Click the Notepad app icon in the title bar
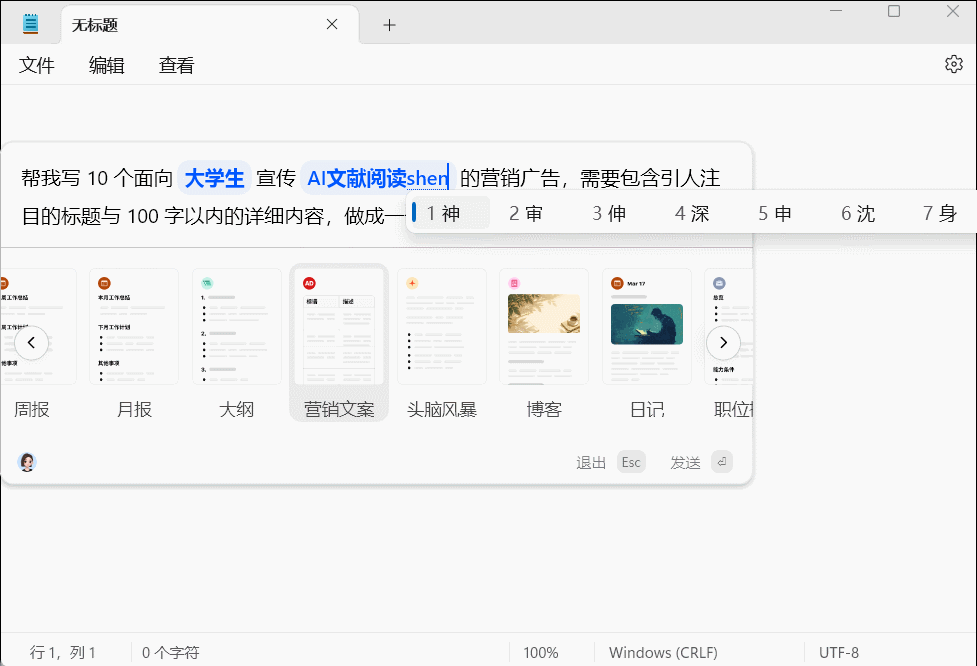The image size is (977, 666). click(x=29, y=23)
